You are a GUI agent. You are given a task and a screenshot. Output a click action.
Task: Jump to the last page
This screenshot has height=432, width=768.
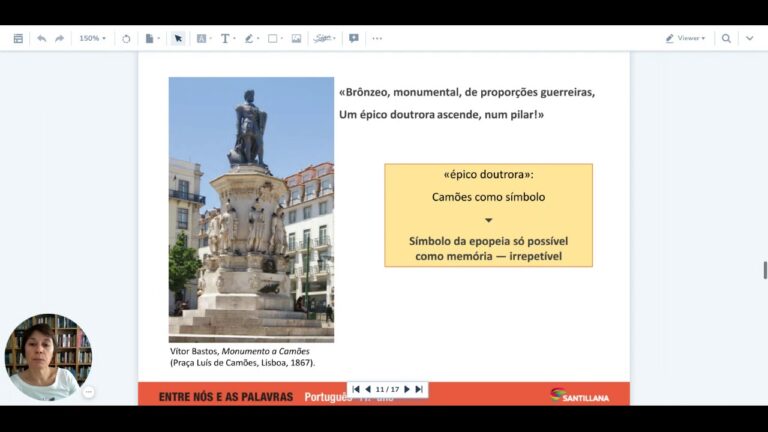(419, 389)
